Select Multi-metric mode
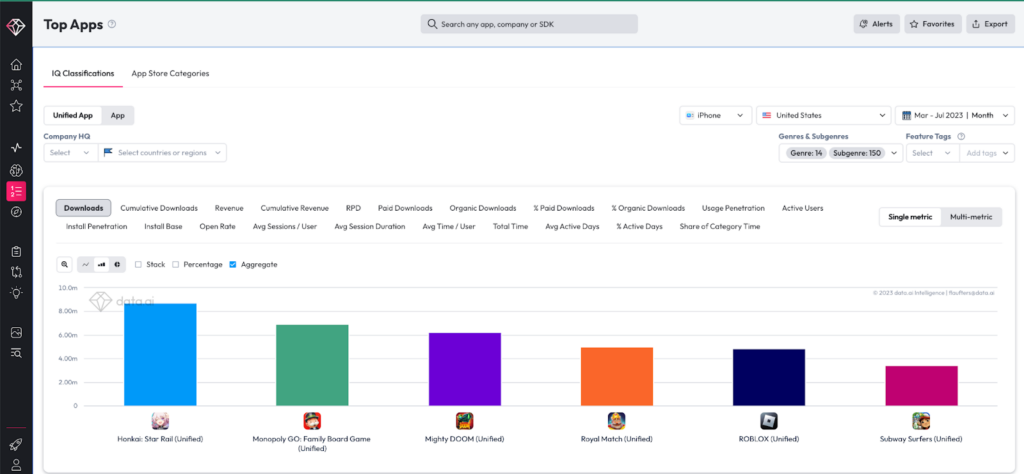The height and width of the screenshot is (474, 1024). 971,217
